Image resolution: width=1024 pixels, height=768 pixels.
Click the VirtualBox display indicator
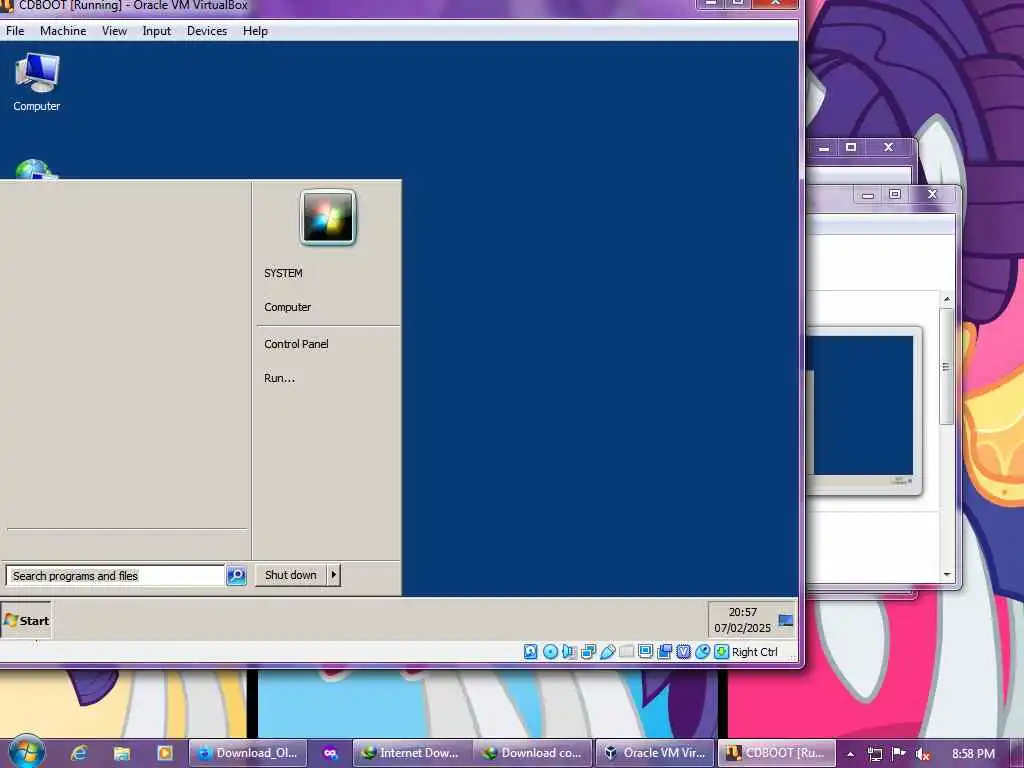click(645, 652)
